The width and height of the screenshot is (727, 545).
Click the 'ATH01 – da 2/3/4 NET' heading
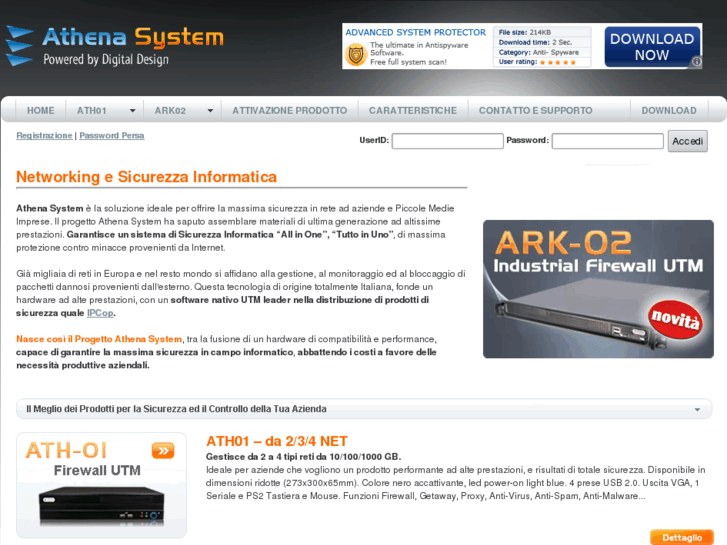pos(277,441)
